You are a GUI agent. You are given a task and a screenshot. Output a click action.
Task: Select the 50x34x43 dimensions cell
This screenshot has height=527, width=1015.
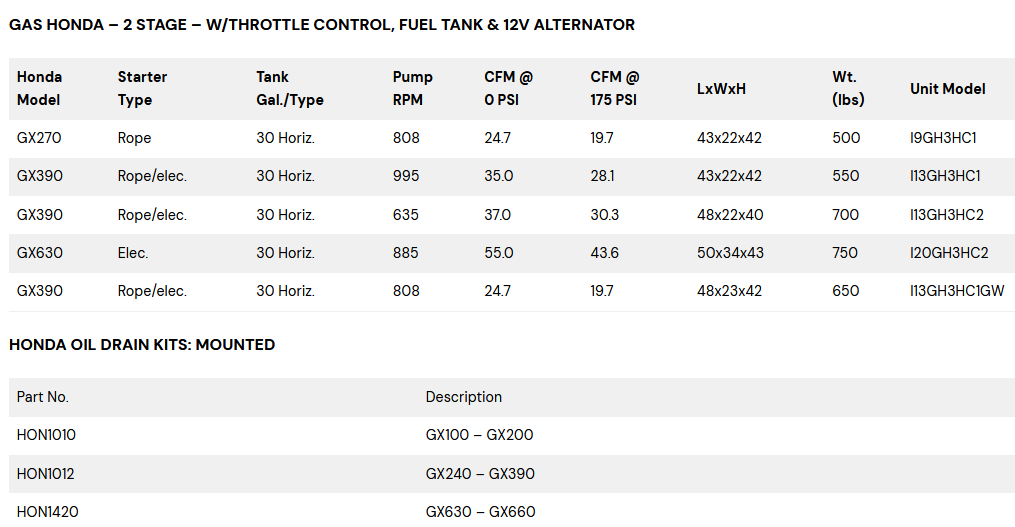click(730, 253)
